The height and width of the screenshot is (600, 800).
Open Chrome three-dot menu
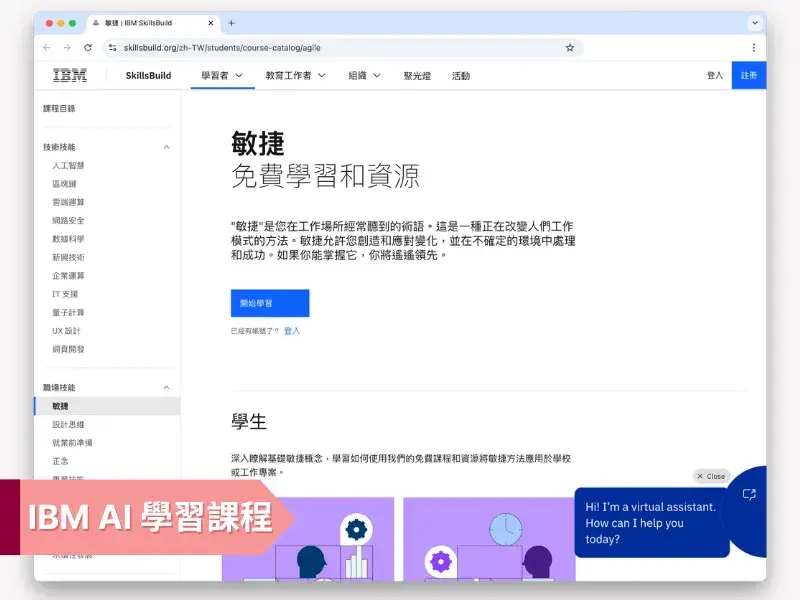(754, 47)
